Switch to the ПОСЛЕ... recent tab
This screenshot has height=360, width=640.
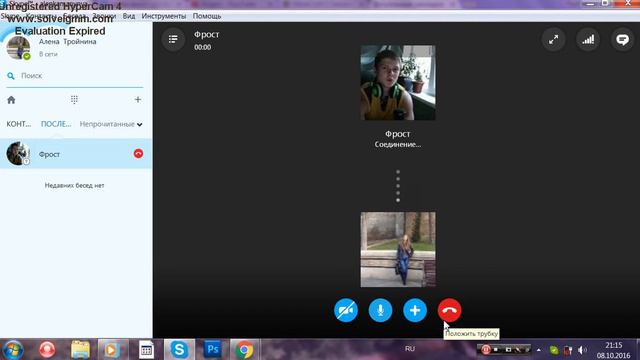click(56, 124)
